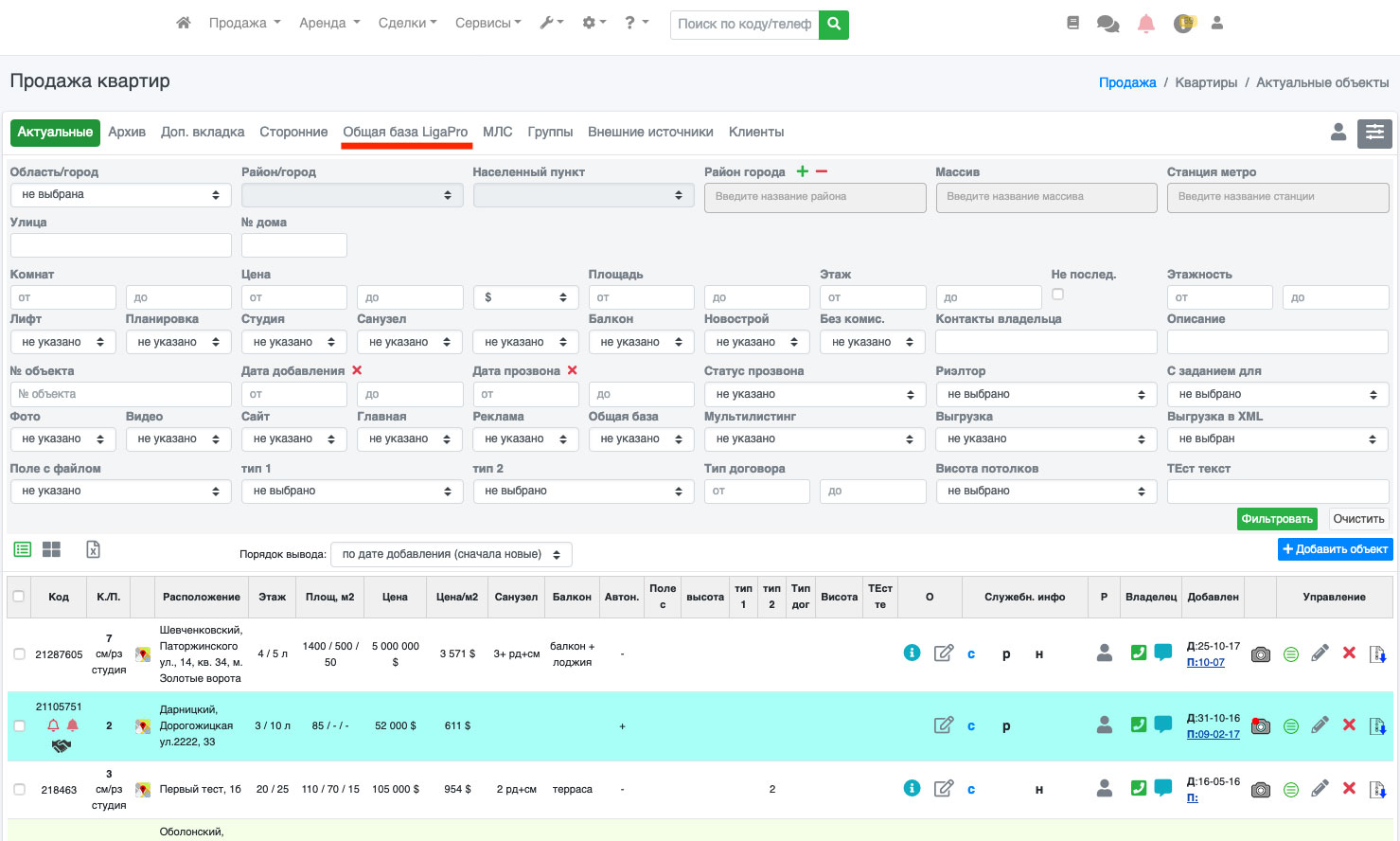Screen dimensions: 1400x841
Task: Click the home icon in the top navigation
Action: pyautogui.click(x=184, y=23)
